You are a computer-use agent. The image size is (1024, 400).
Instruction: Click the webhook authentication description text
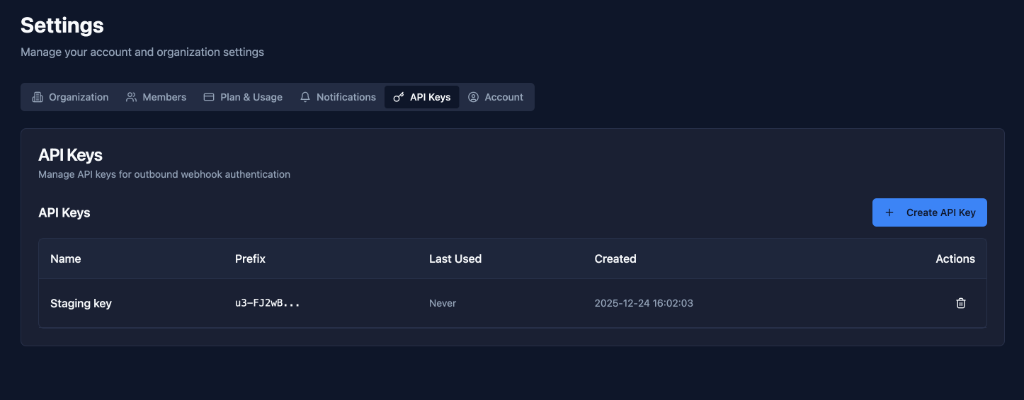(164, 174)
